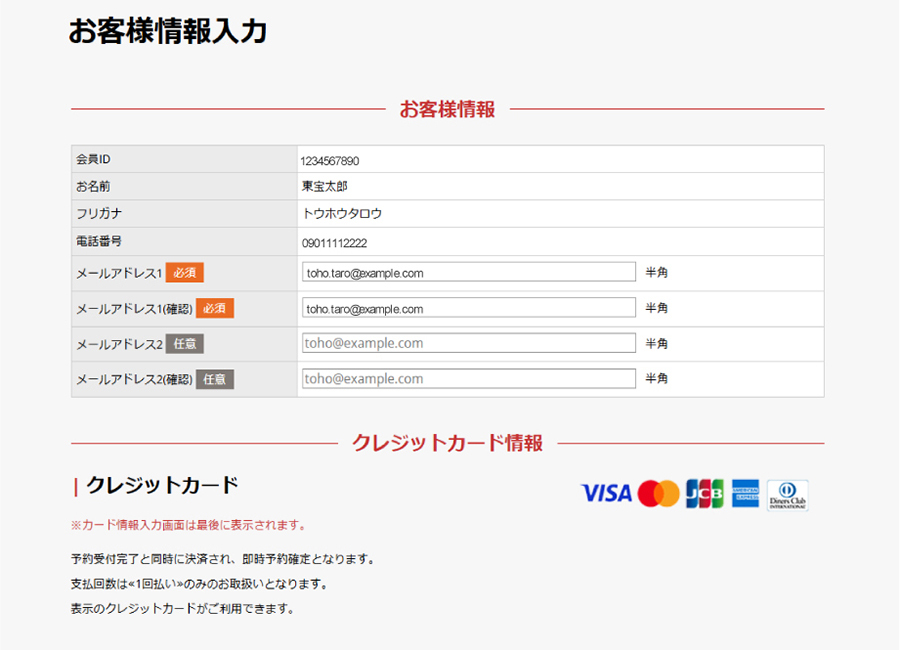Click the American Express logo
This screenshot has height=650, width=900.
(745, 493)
